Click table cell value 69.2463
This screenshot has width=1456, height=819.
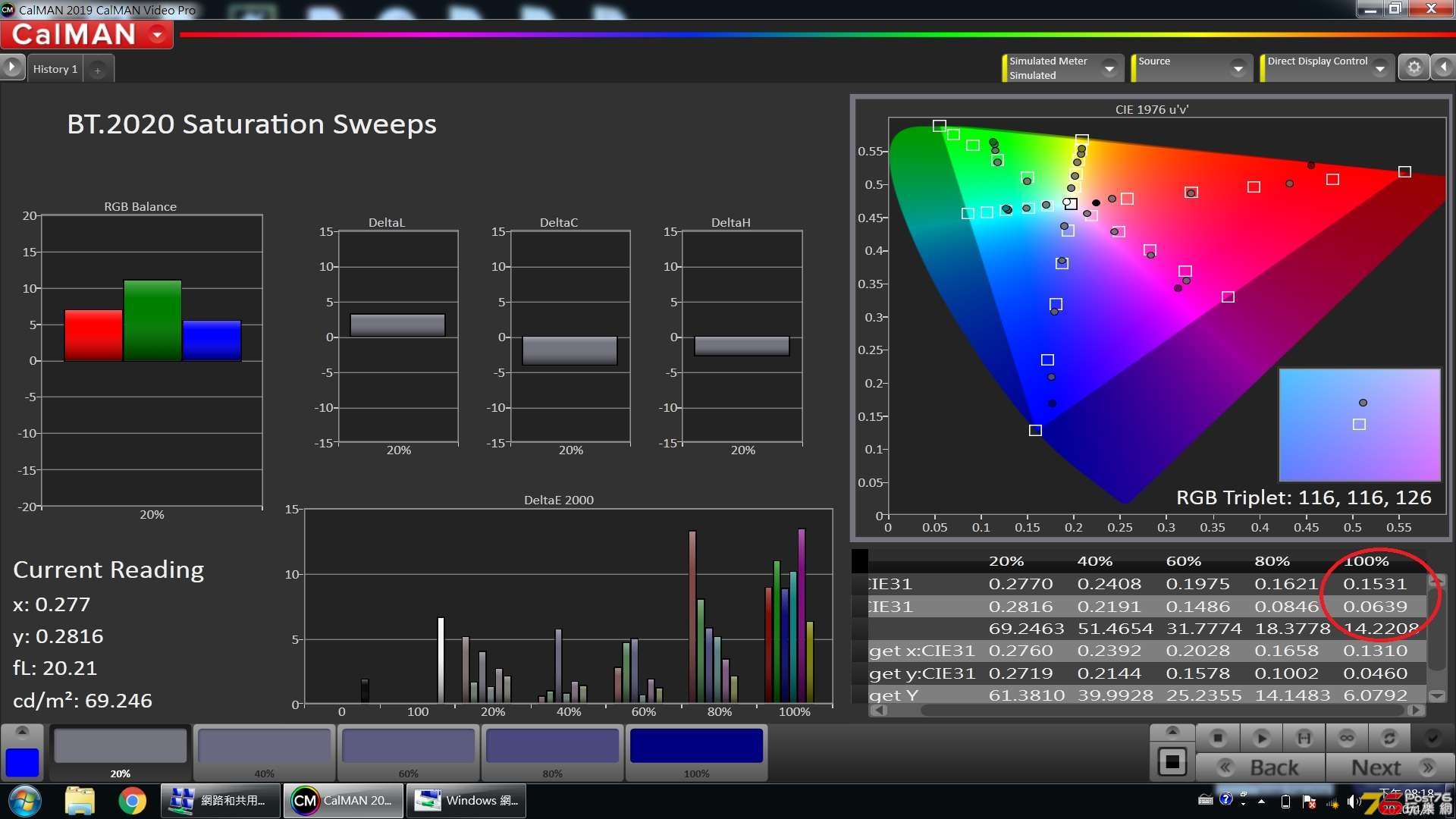tap(1026, 629)
